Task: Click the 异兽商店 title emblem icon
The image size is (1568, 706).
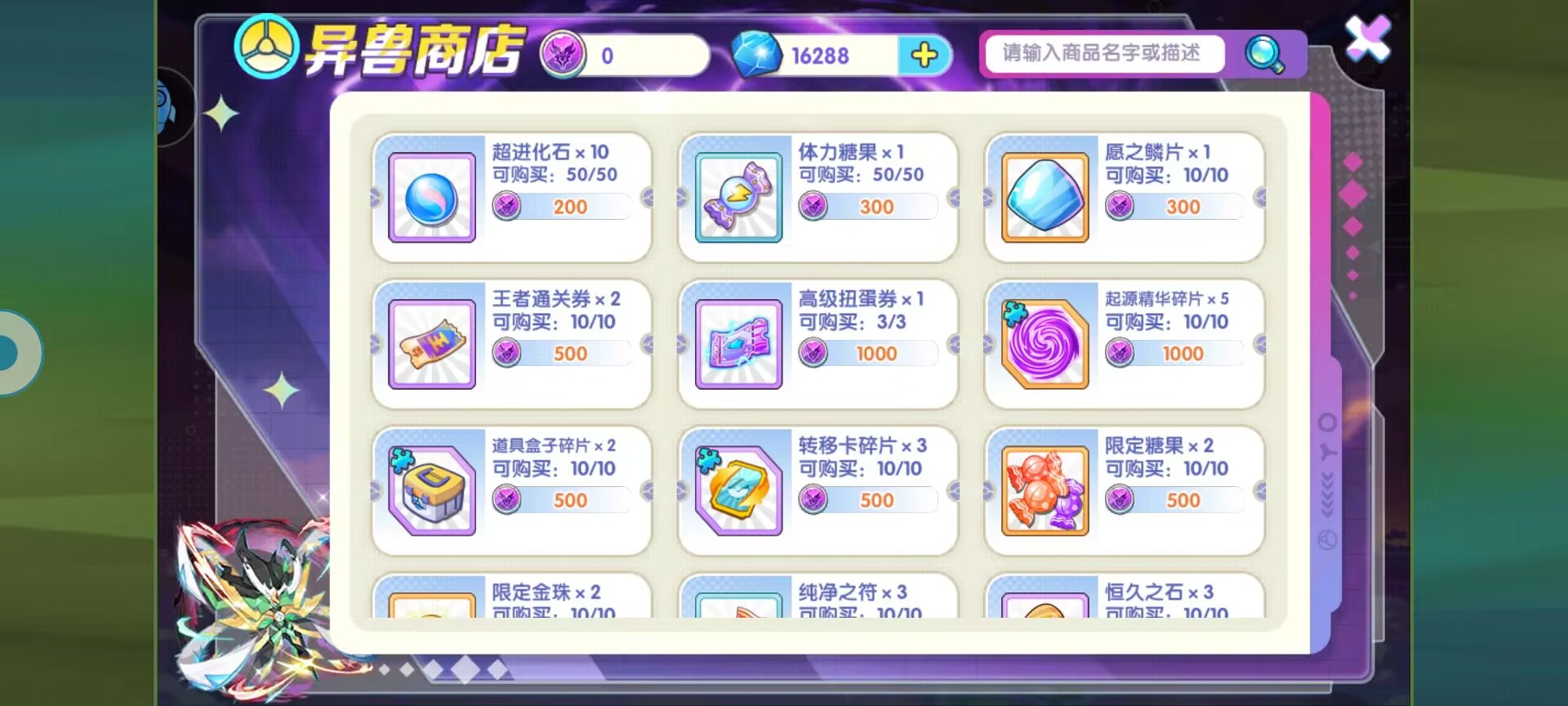Action: tap(267, 47)
